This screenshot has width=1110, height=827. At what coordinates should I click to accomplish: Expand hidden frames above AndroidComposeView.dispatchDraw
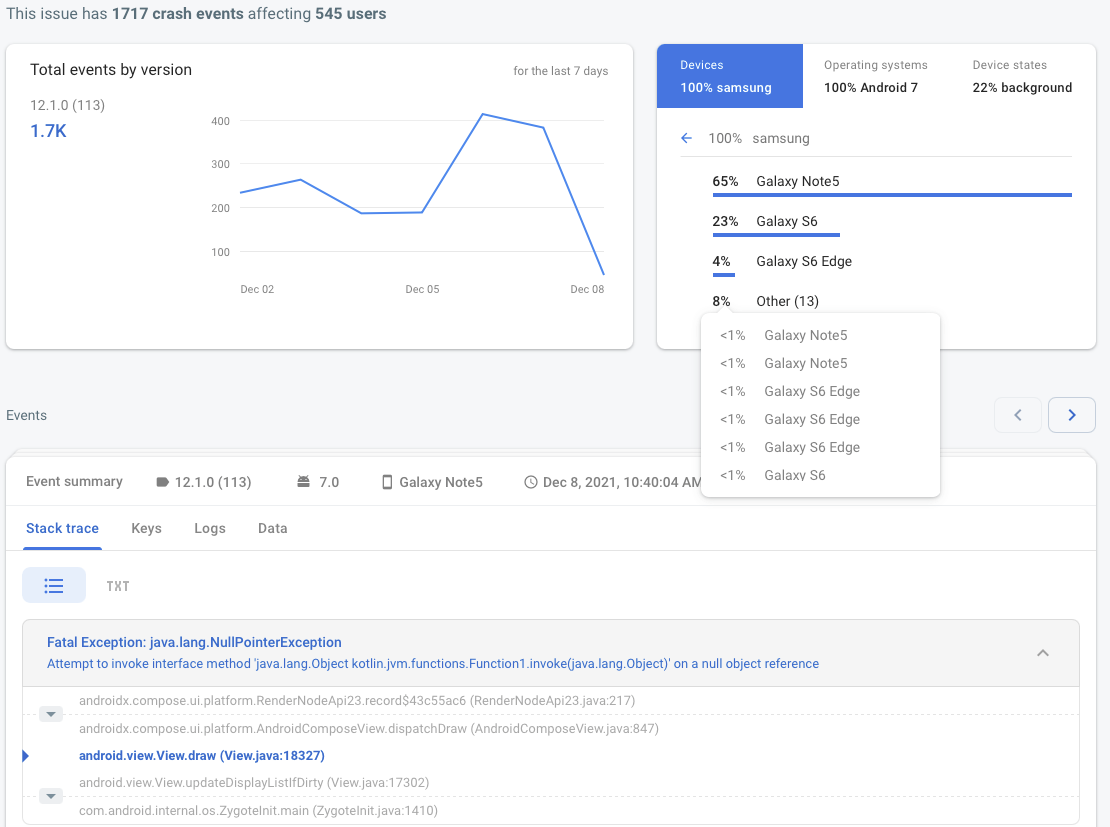[x=51, y=714]
